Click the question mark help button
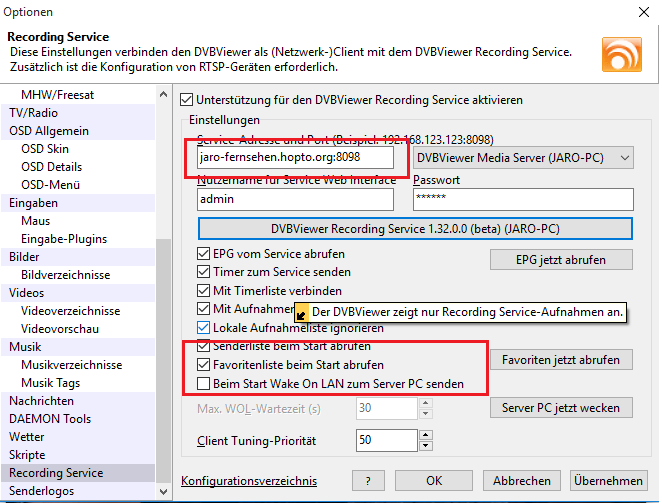This screenshot has height=503, width=662. [368, 481]
